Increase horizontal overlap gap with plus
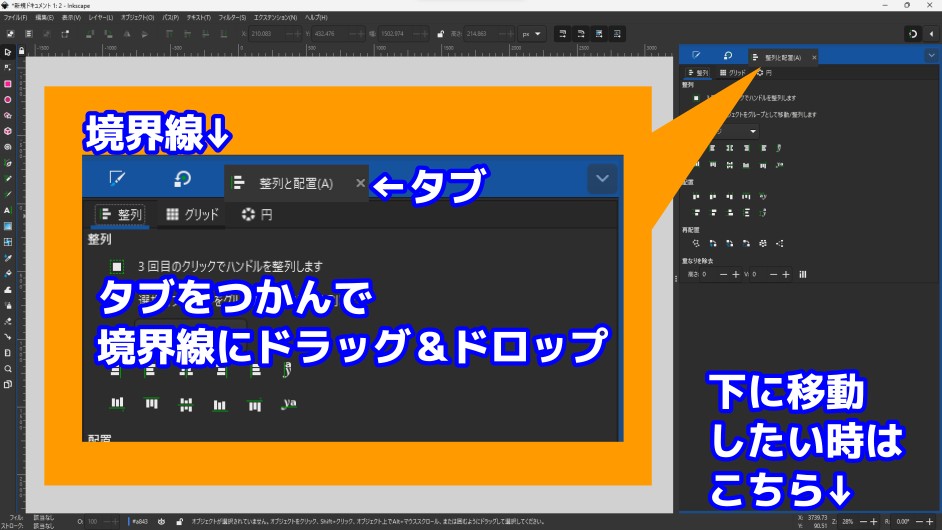 point(735,275)
